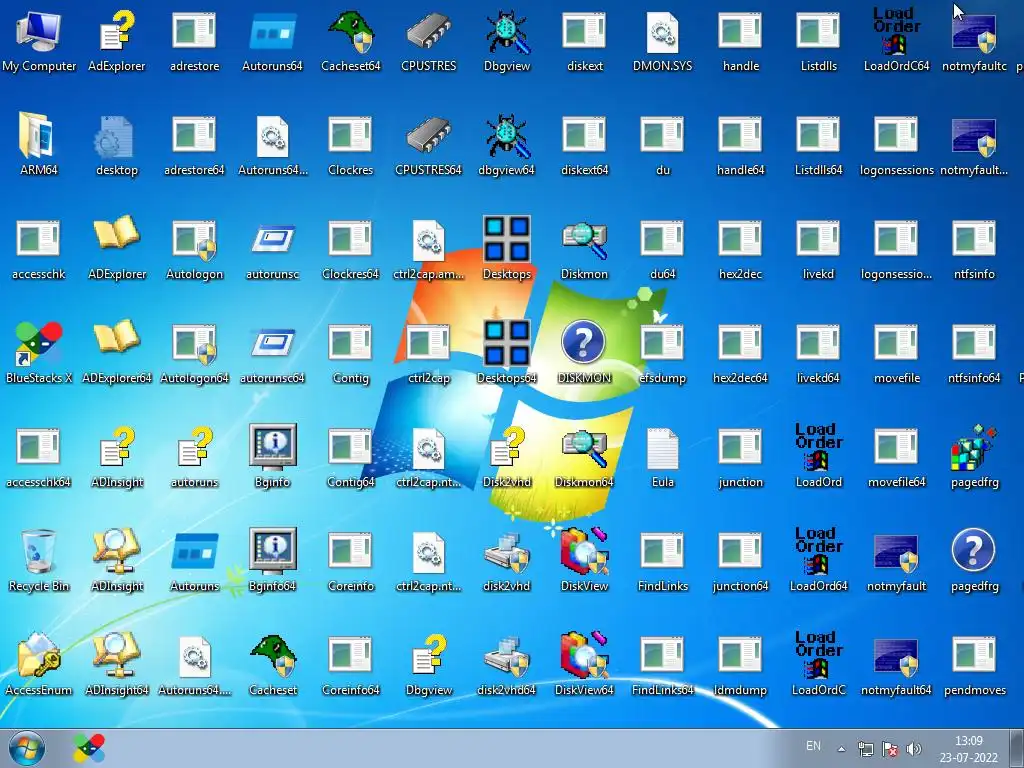
Task: Open the ARM64 folder
Action: pyautogui.click(x=39, y=144)
